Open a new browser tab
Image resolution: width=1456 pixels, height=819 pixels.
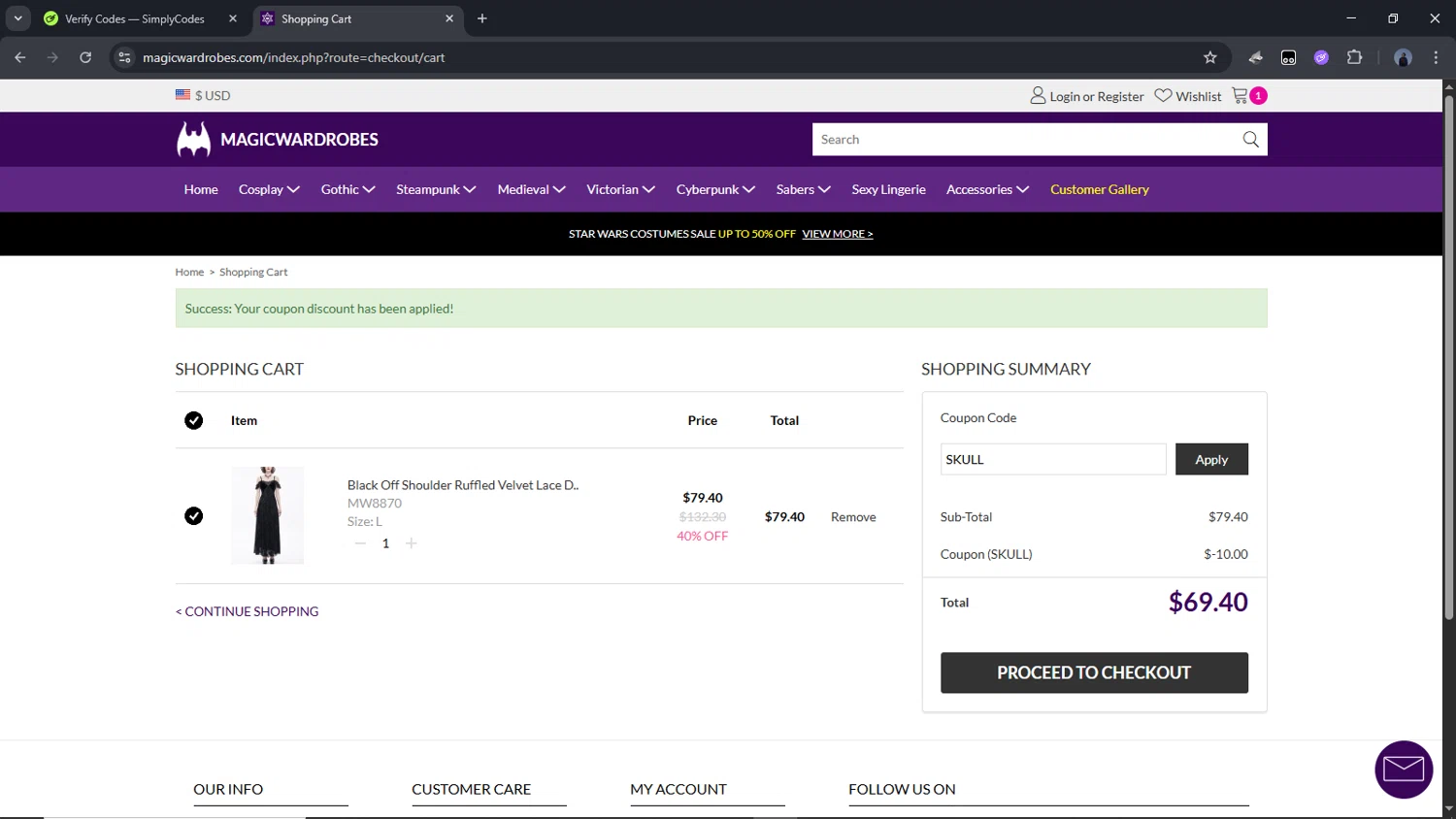482,18
